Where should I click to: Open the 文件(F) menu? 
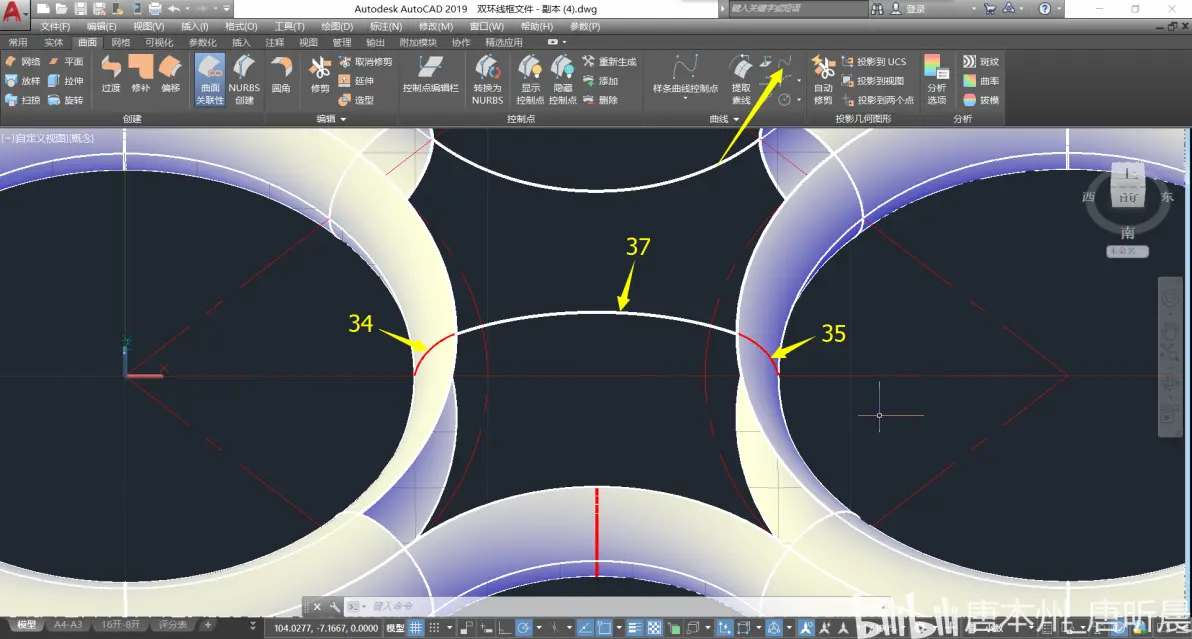55,27
